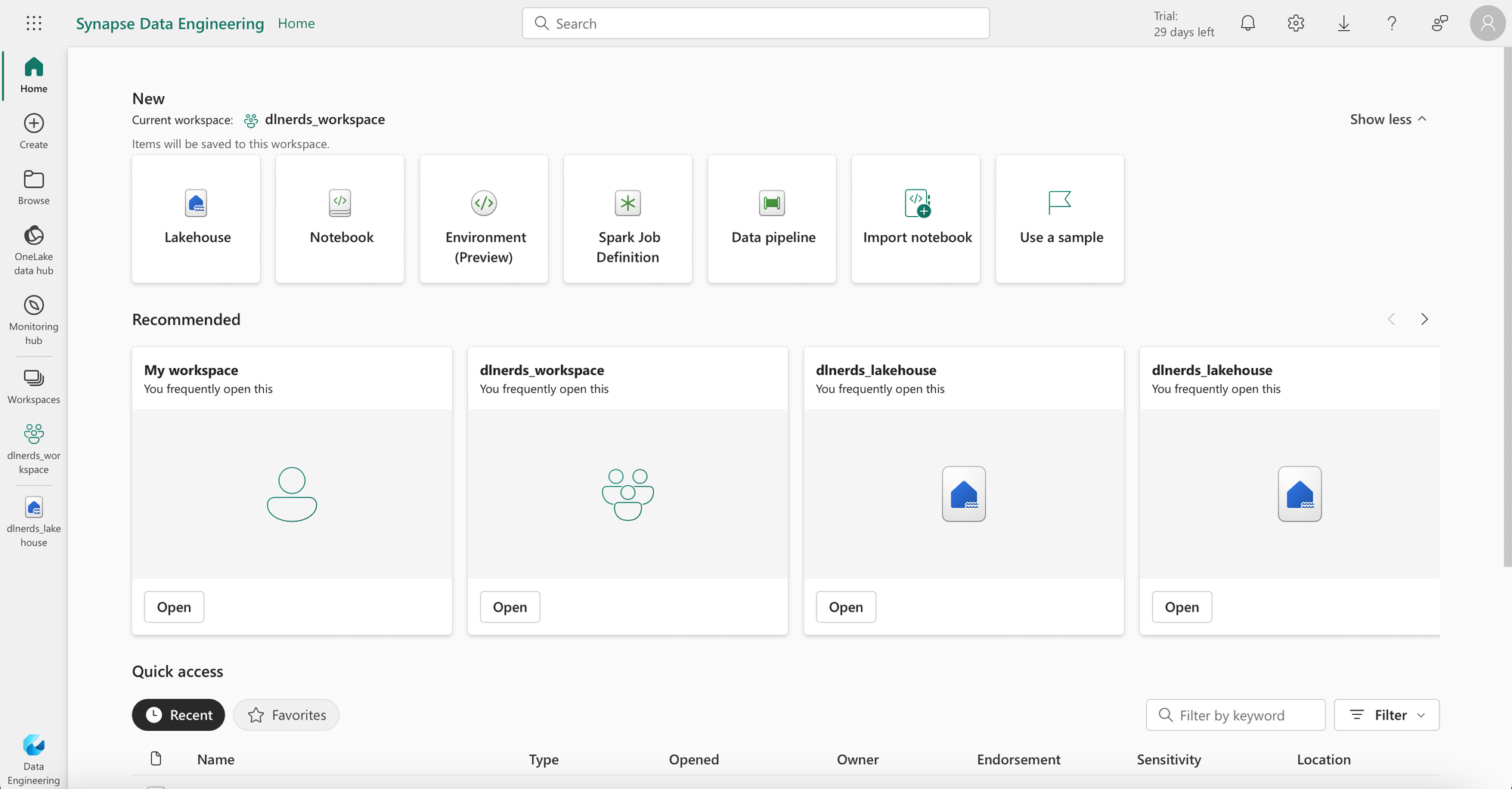Click the current workspace name dlnerds_workspace
This screenshot has height=789, width=1512.
point(325,119)
